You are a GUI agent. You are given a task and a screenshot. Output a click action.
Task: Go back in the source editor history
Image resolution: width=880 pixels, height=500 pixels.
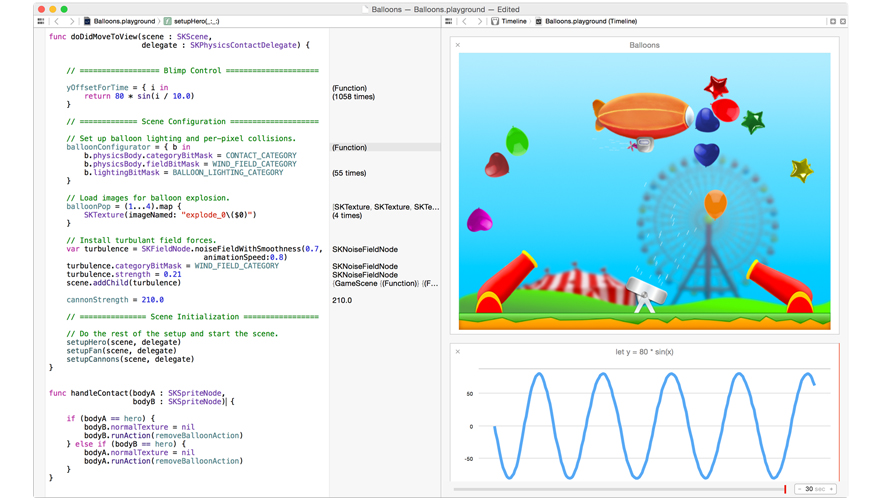[x=57, y=21]
